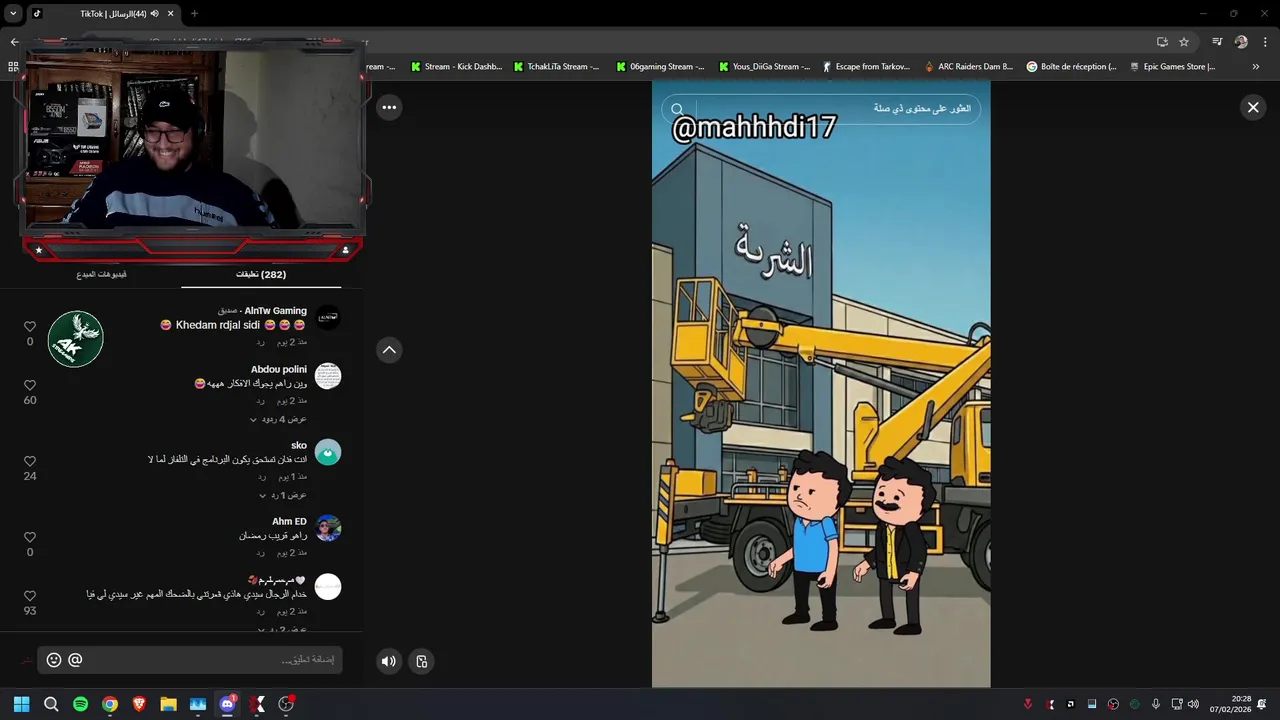Open the three-dots options menu on video
Image resolution: width=1280 pixels, height=720 pixels.
pyautogui.click(x=389, y=107)
